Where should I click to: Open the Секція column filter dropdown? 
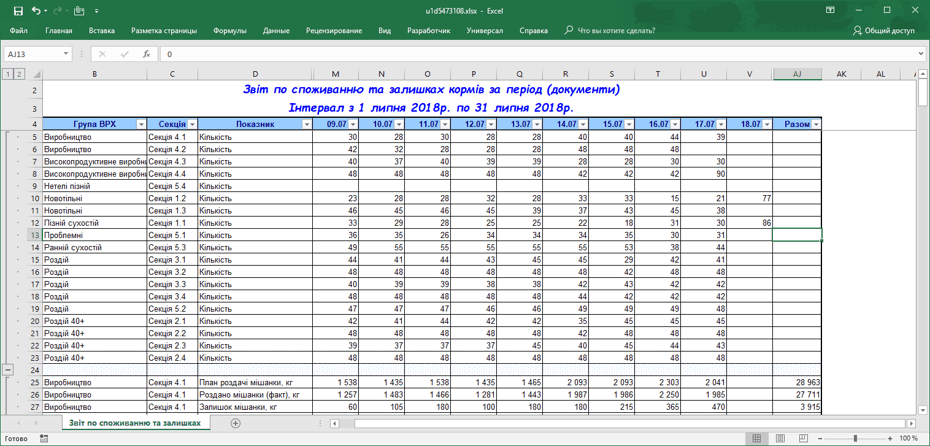pos(192,125)
